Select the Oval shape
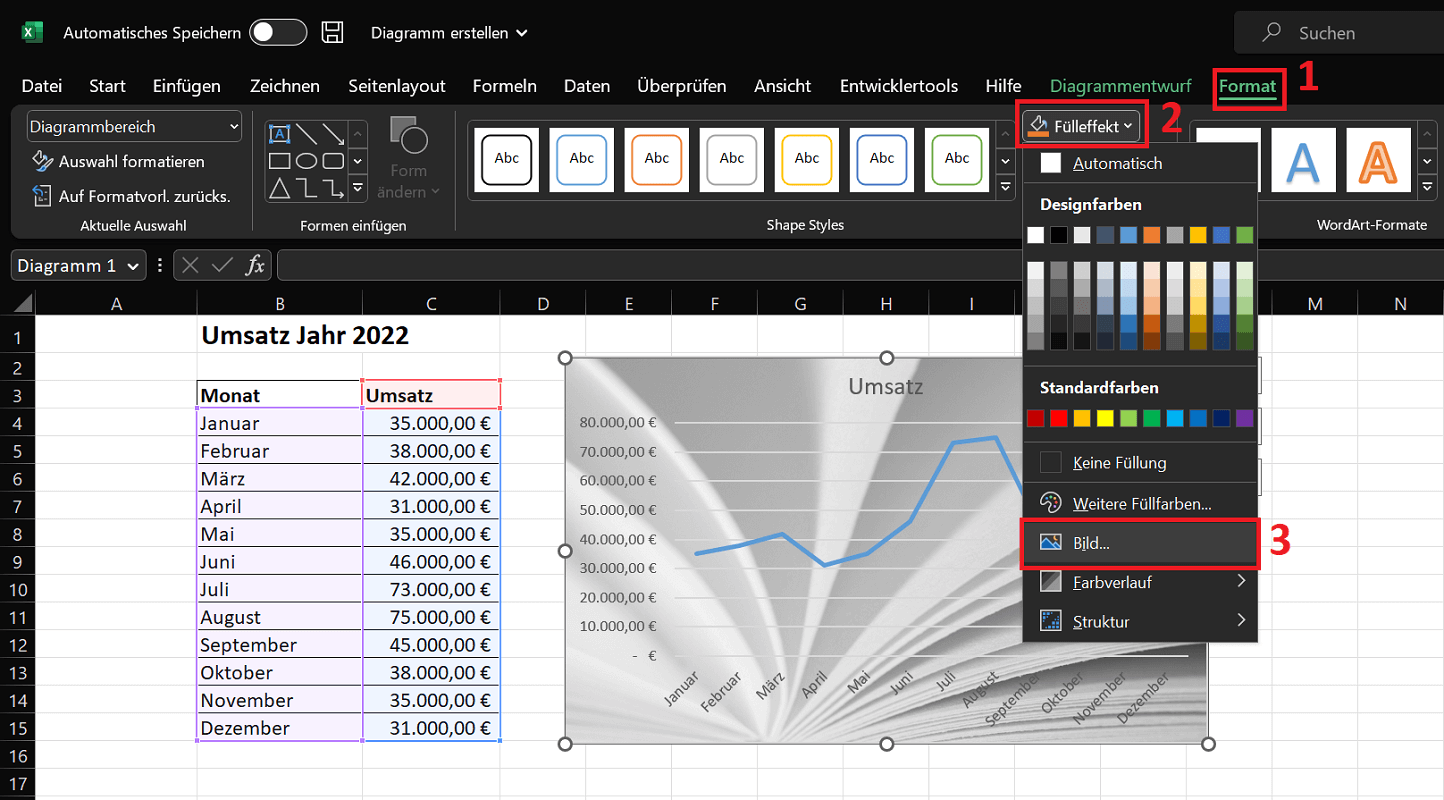The height and width of the screenshot is (800, 1444). (306, 160)
